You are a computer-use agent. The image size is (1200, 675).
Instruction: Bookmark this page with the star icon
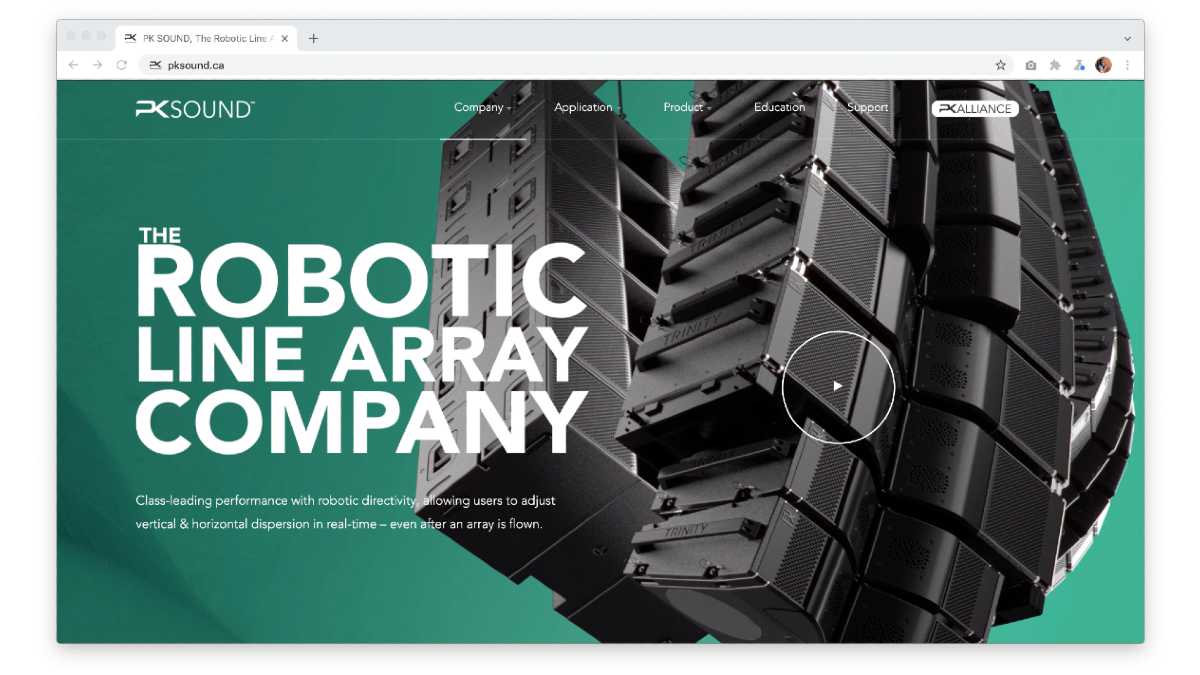pos(1000,65)
